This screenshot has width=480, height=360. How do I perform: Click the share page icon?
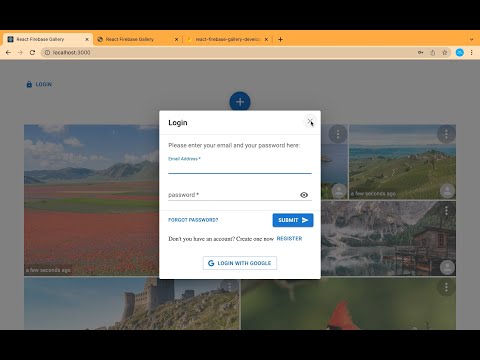click(x=433, y=52)
